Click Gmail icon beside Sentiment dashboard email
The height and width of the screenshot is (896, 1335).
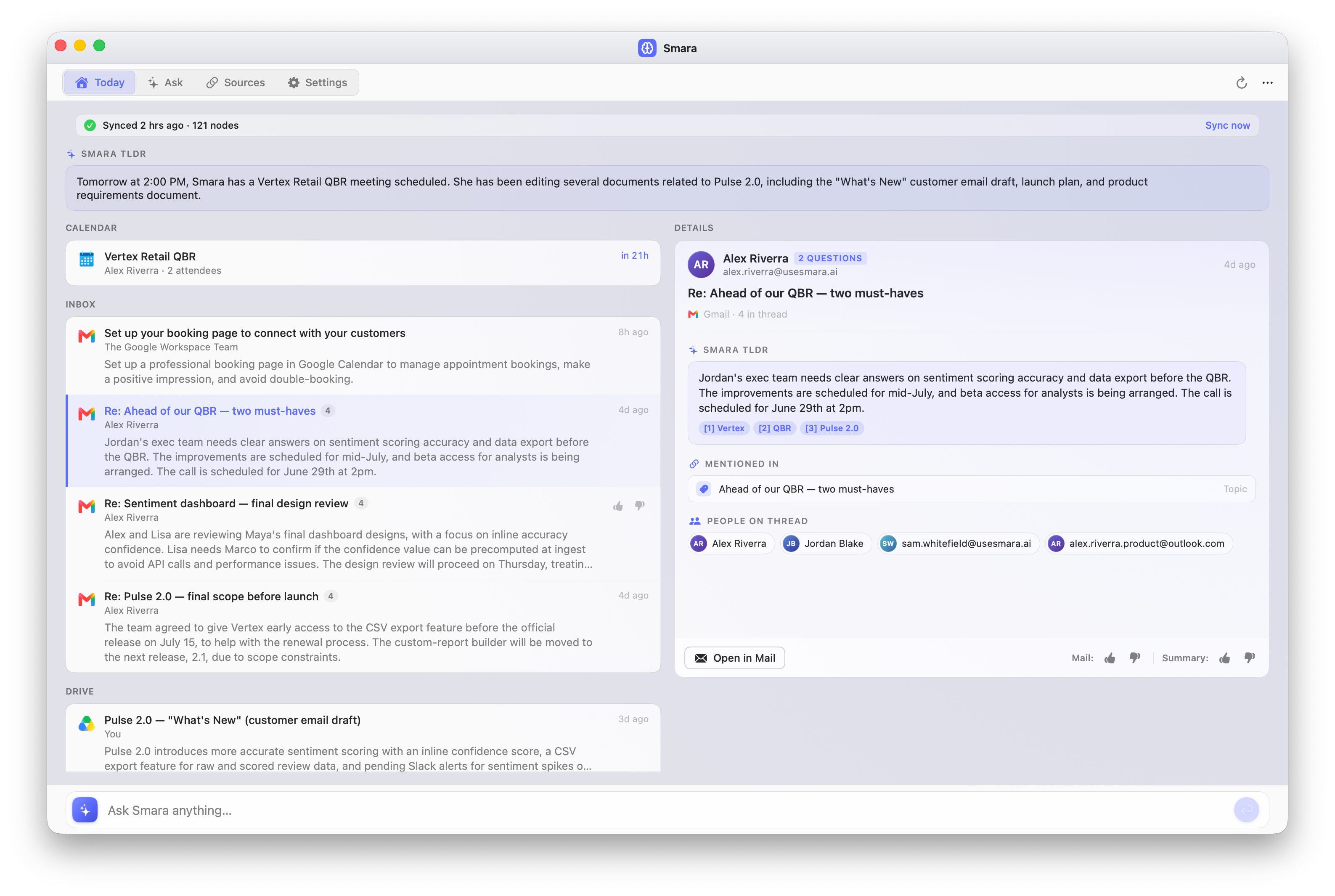86,506
